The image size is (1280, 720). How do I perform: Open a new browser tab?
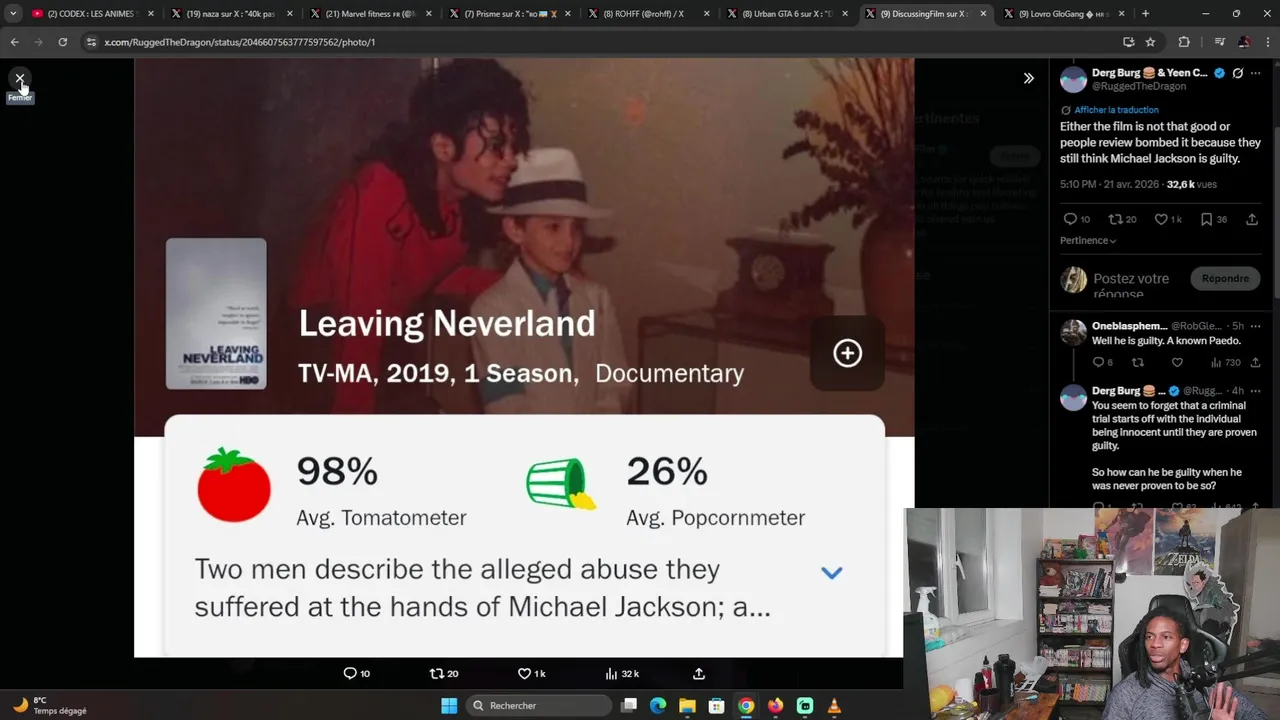point(1145,14)
